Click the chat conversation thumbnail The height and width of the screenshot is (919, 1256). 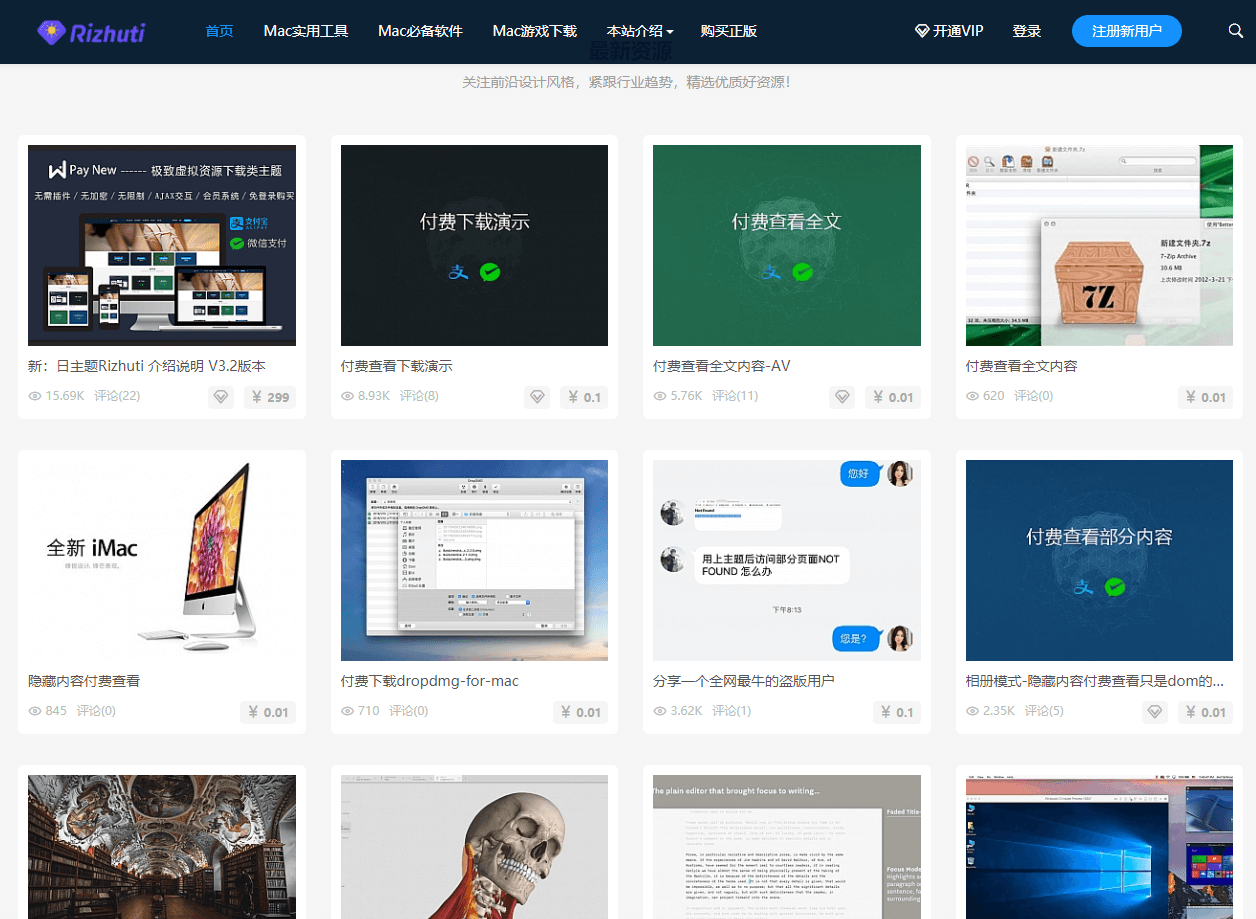(787, 560)
